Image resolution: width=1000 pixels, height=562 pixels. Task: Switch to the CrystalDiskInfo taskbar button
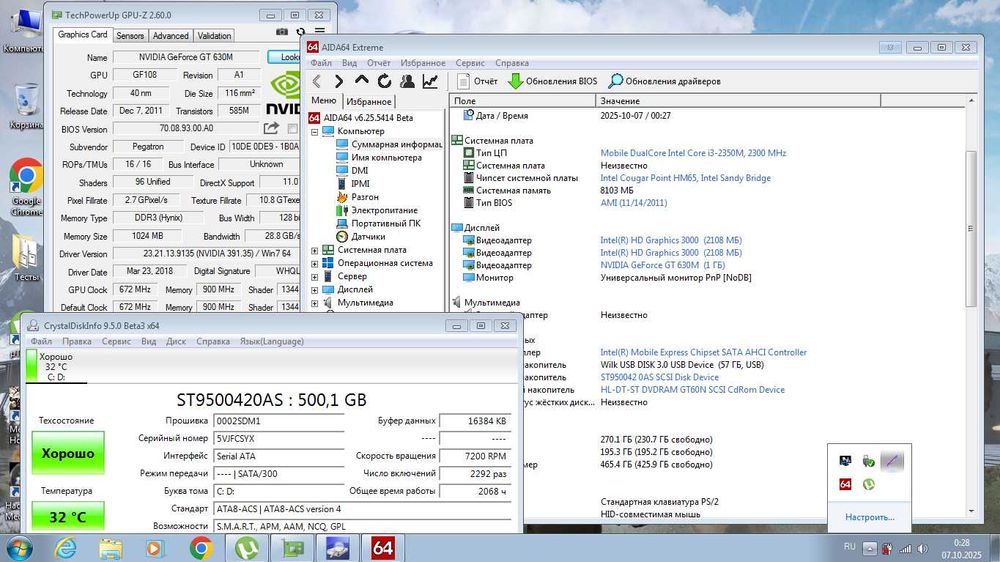[x=337, y=548]
